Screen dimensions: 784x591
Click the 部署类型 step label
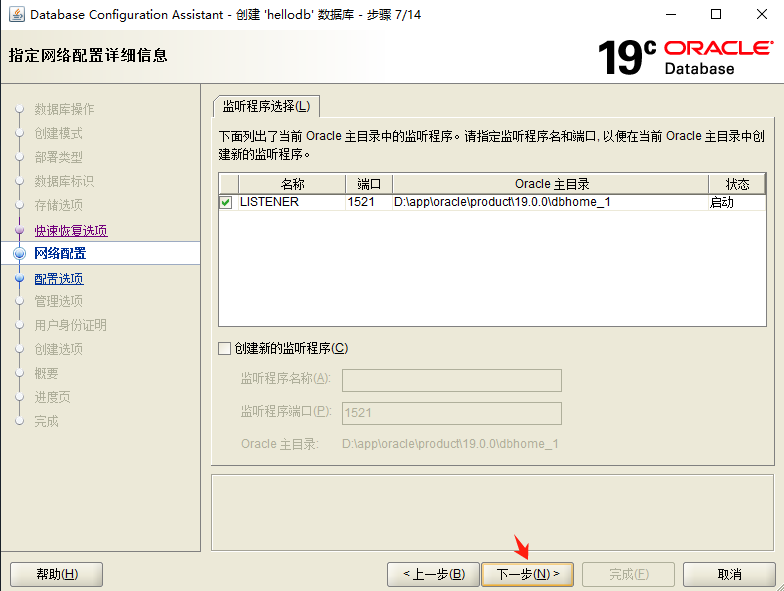pyautogui.click(x=58, y=157)
